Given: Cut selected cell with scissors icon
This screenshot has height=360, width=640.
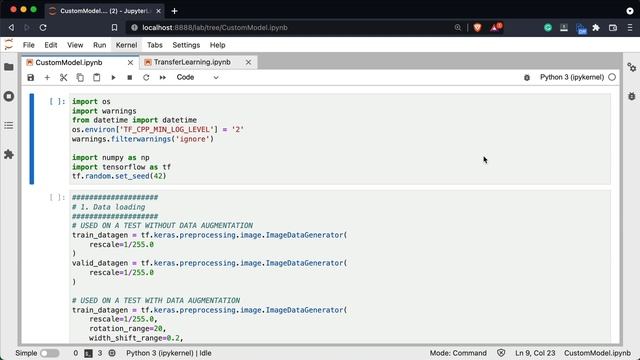Looking at the screenshot, I should [x=63, y=78].
